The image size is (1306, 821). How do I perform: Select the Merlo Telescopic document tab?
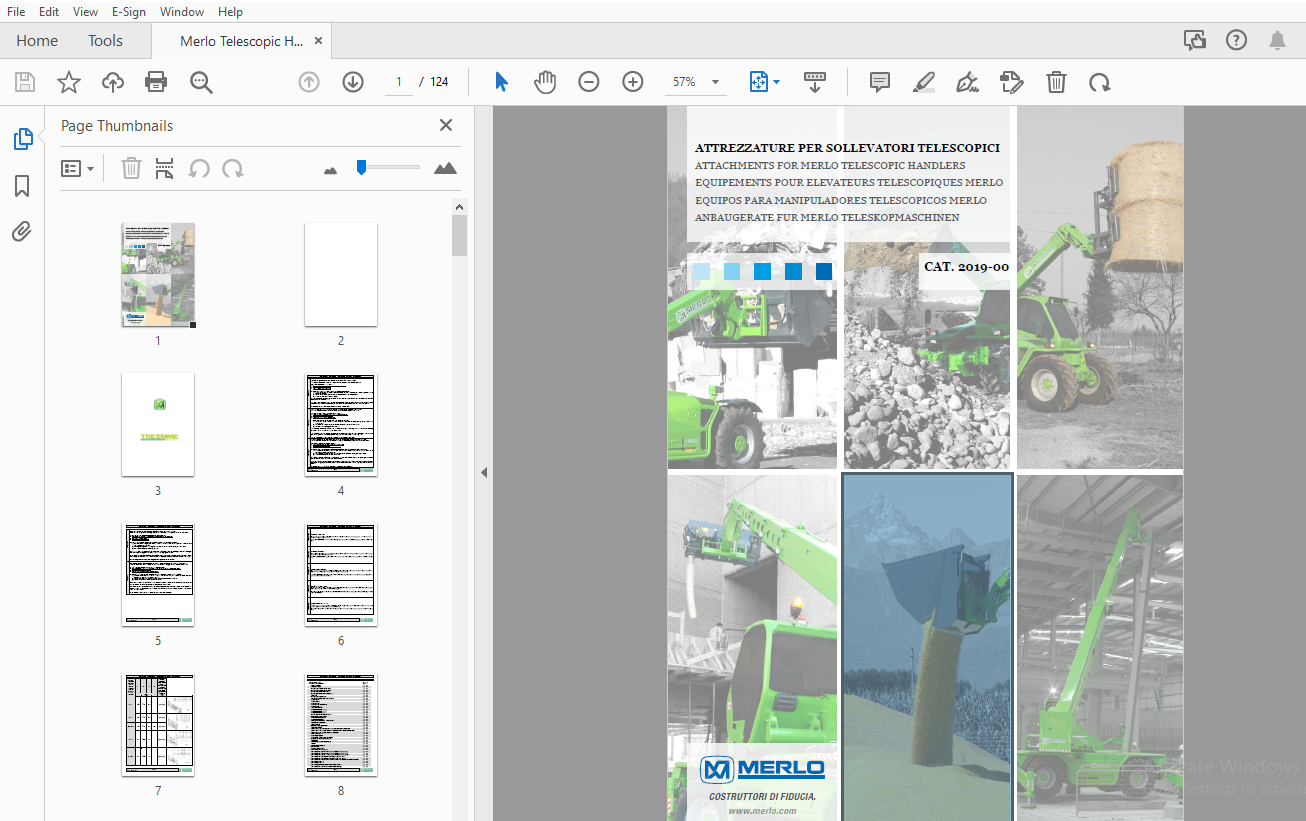click(x=242, y=41)
